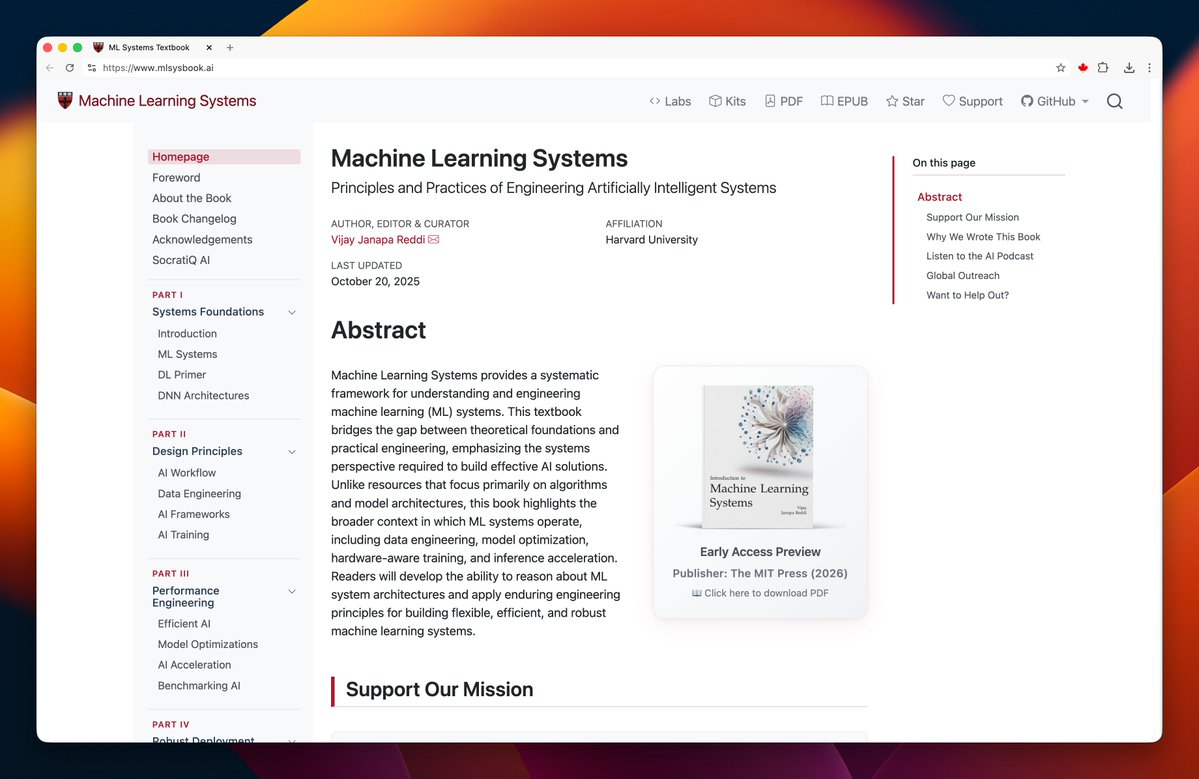The image size is (1199, 779).
Task: Click the Support heart icon
Action: pos(948,101)
